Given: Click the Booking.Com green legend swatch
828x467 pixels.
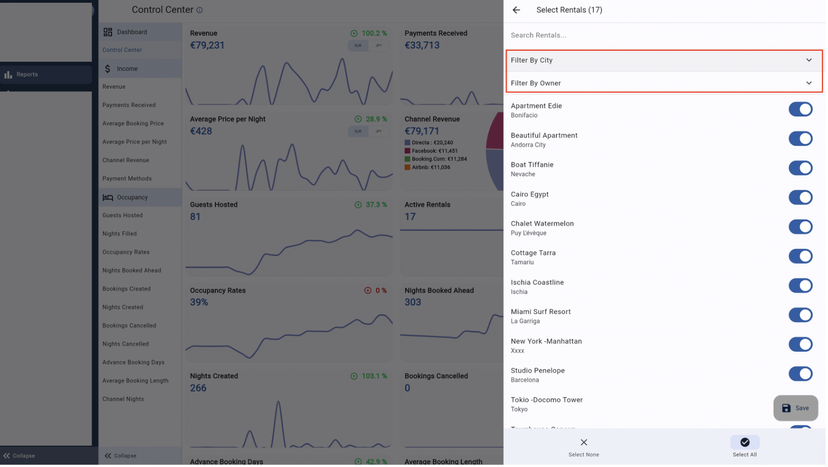Looking at the screenshot, I should click(x=408, y=160).
